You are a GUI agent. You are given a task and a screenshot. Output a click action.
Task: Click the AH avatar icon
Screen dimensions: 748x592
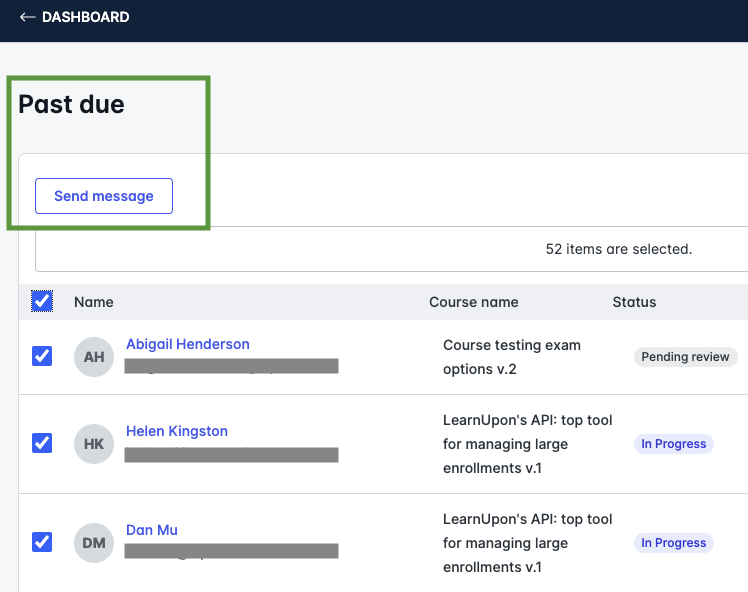click(93, 357)
